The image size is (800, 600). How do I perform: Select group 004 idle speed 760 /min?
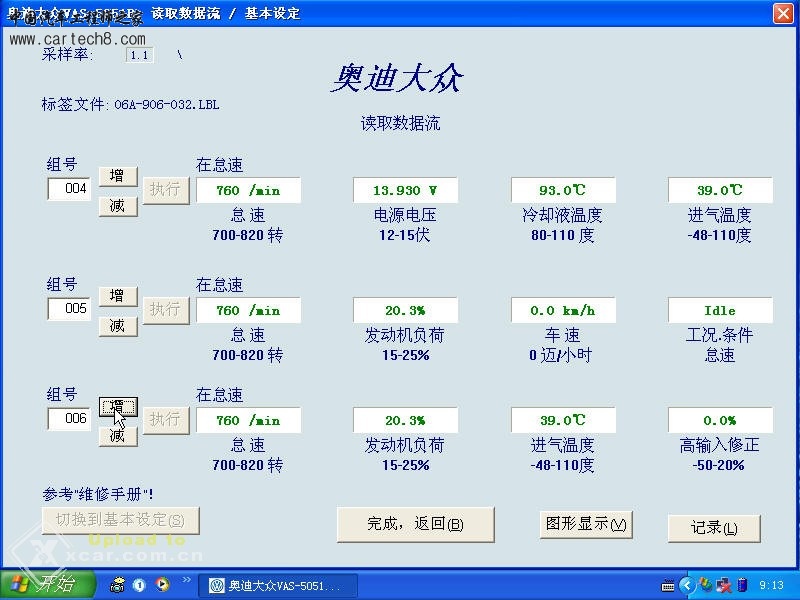248,190
